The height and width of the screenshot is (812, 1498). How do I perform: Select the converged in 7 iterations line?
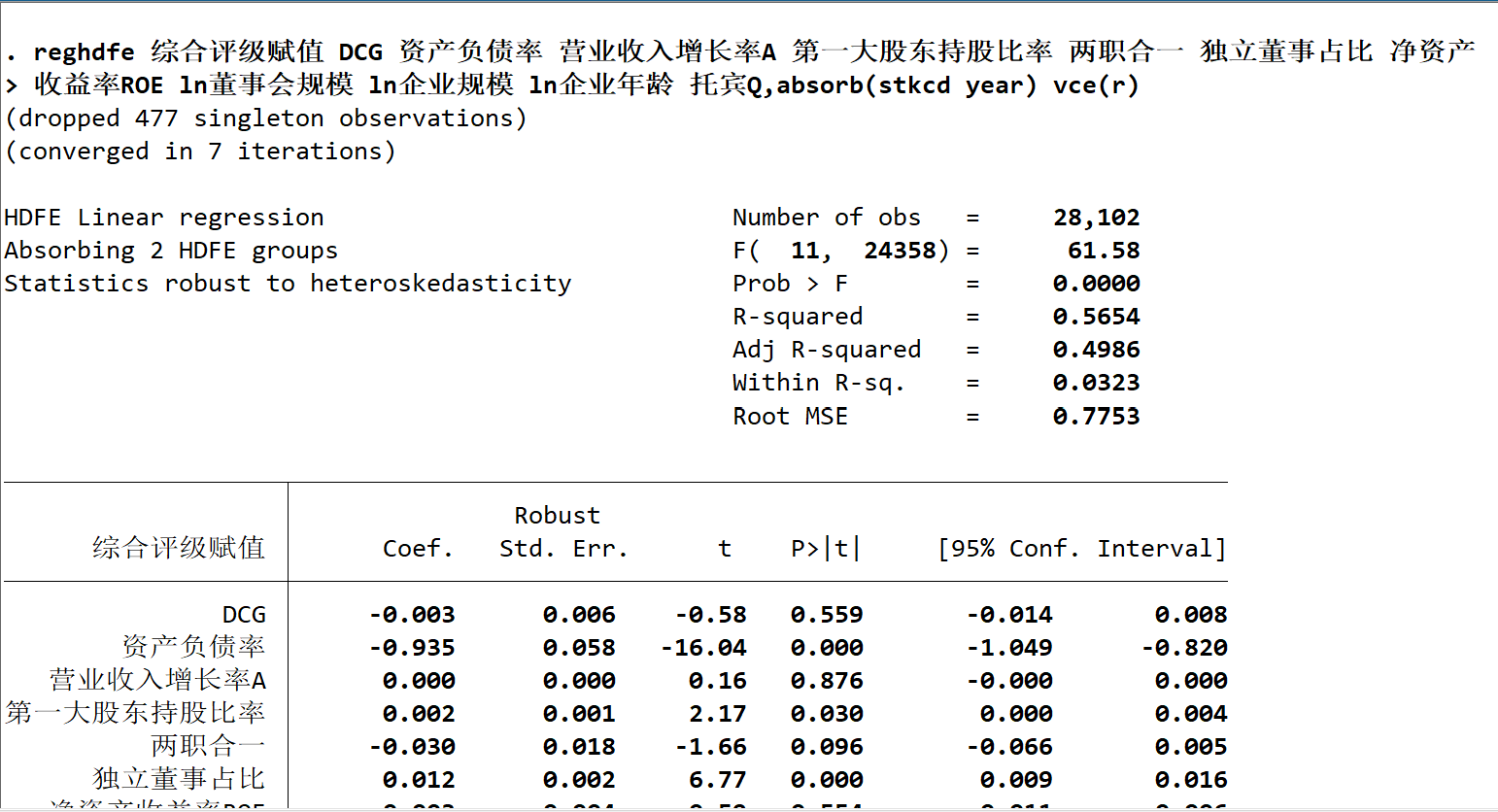click(x=200, y=152)
